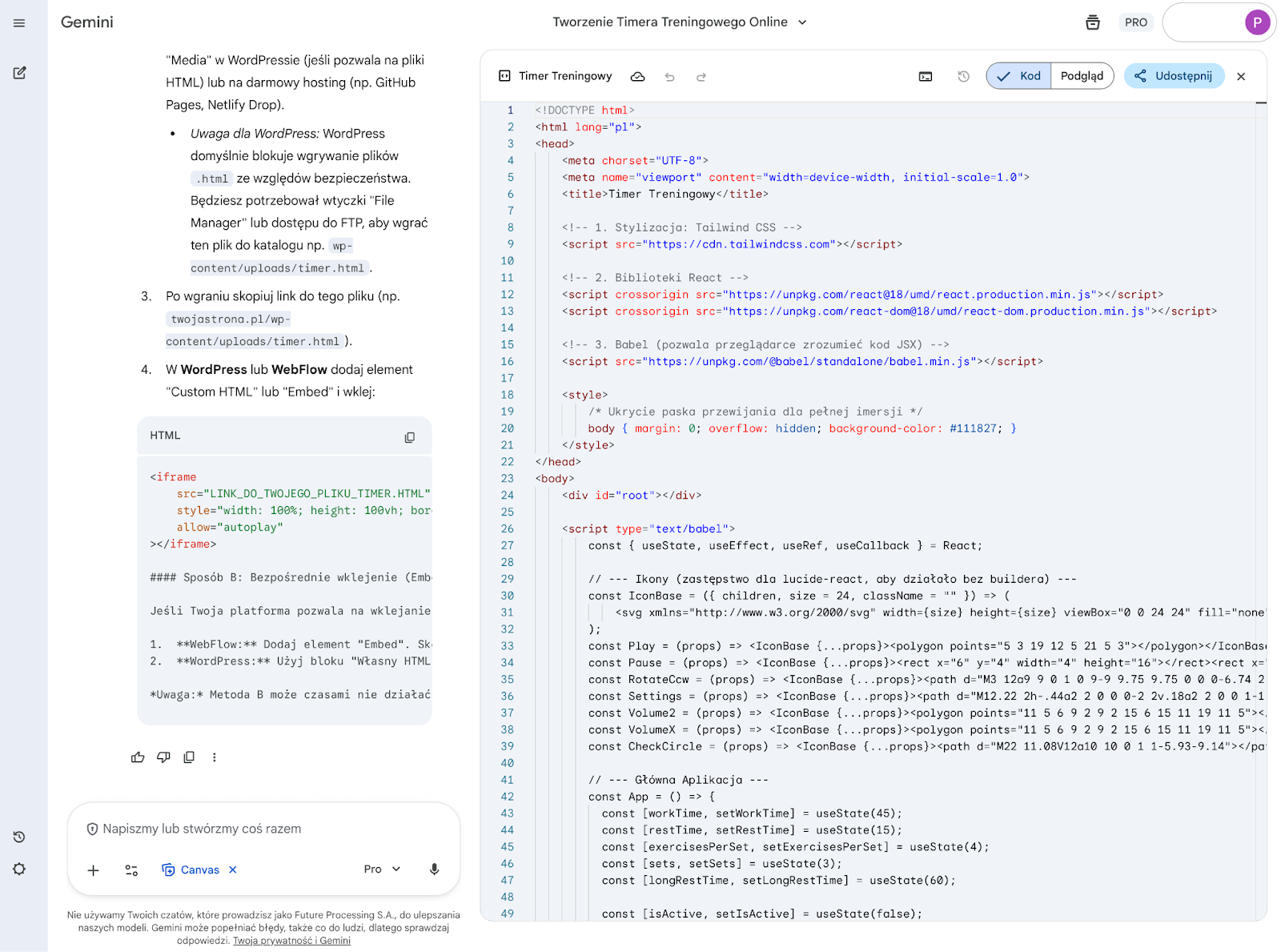Click the prompt input field

click(x=264, y=829)
